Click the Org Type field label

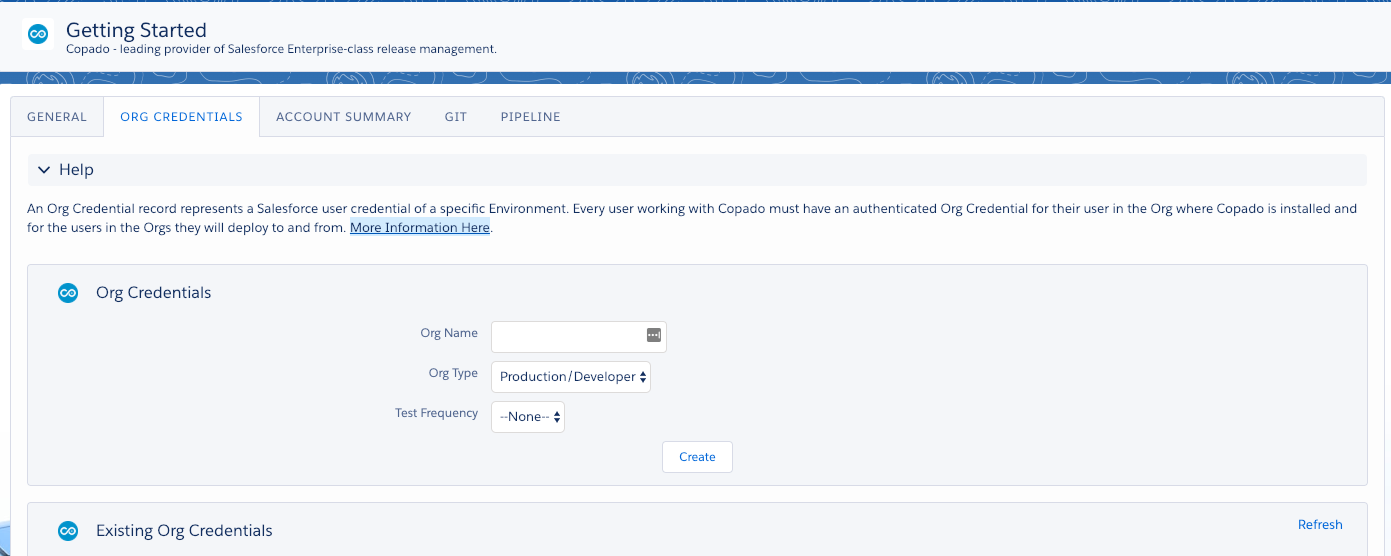click(x=453, y=373)
